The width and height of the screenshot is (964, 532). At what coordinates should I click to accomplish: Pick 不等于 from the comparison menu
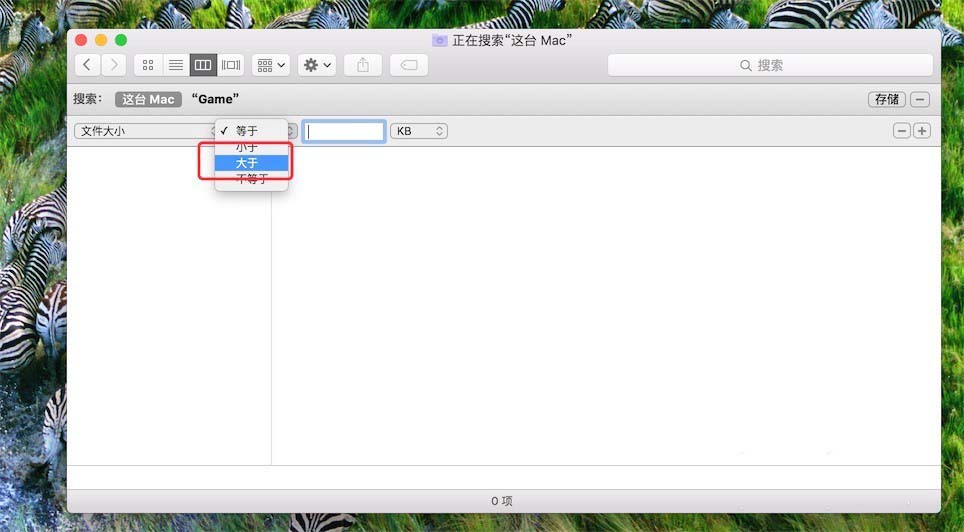(251, 179)
